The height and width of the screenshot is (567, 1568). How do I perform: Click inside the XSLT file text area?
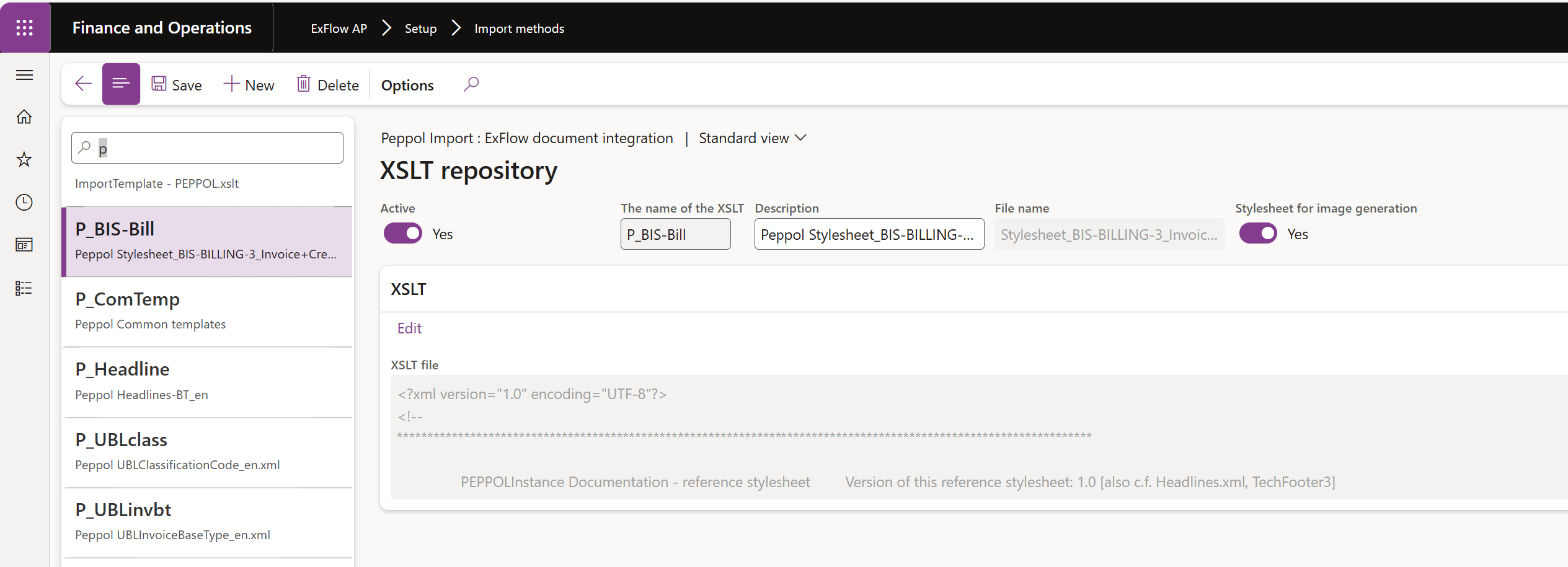979,437
